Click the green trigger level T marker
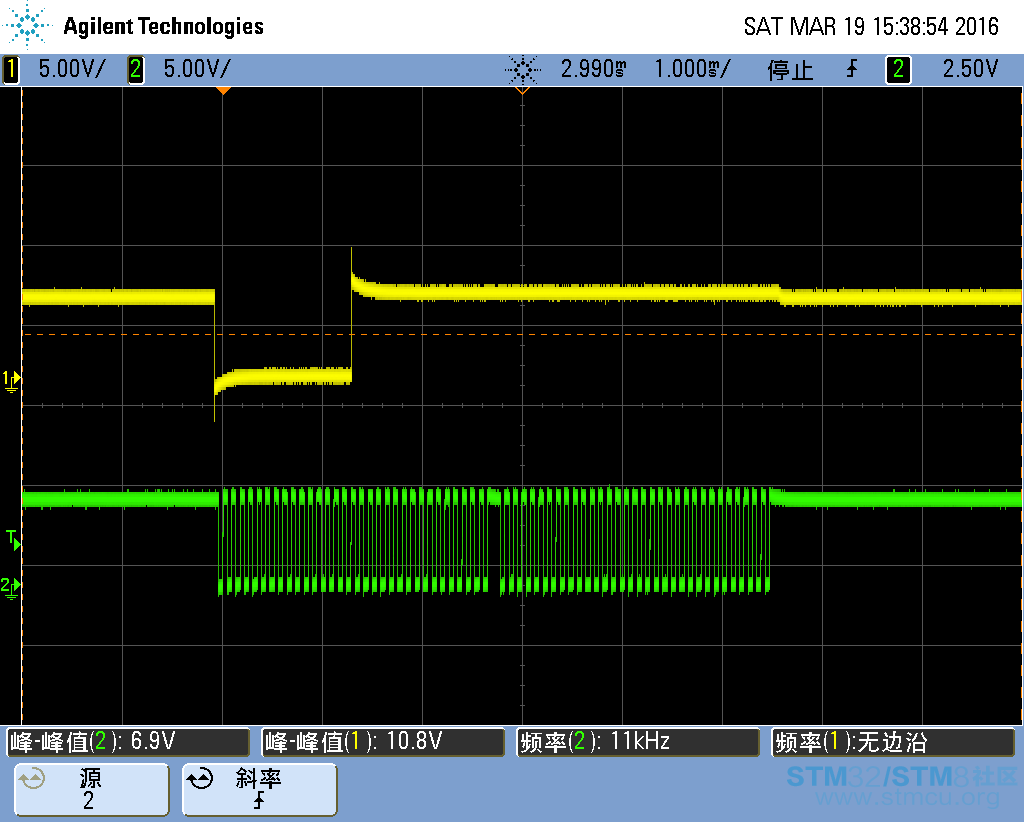 13,540
